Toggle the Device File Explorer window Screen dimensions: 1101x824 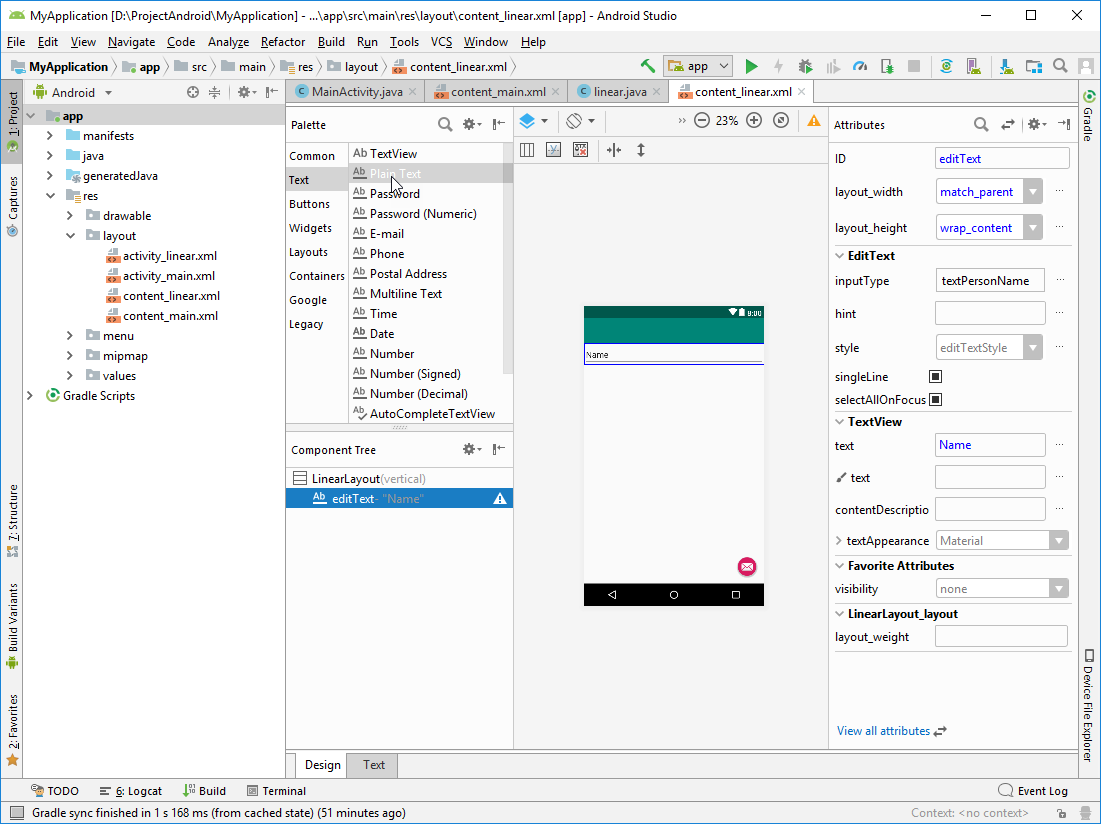tap(1089, 705)
